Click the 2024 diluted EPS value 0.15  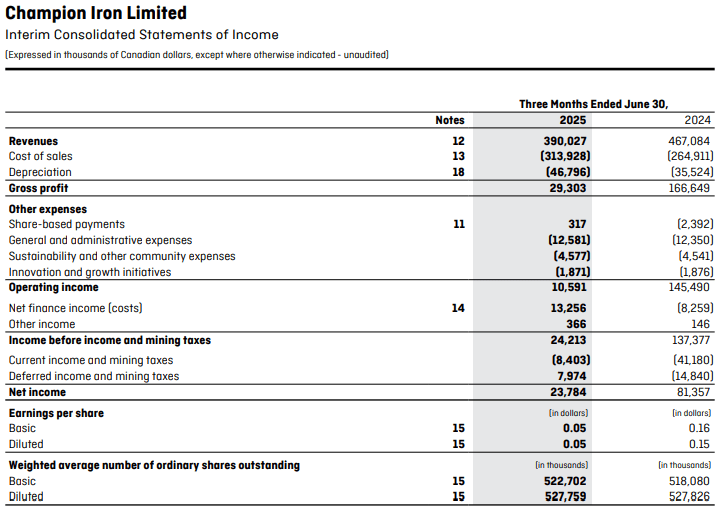(699, 445)
